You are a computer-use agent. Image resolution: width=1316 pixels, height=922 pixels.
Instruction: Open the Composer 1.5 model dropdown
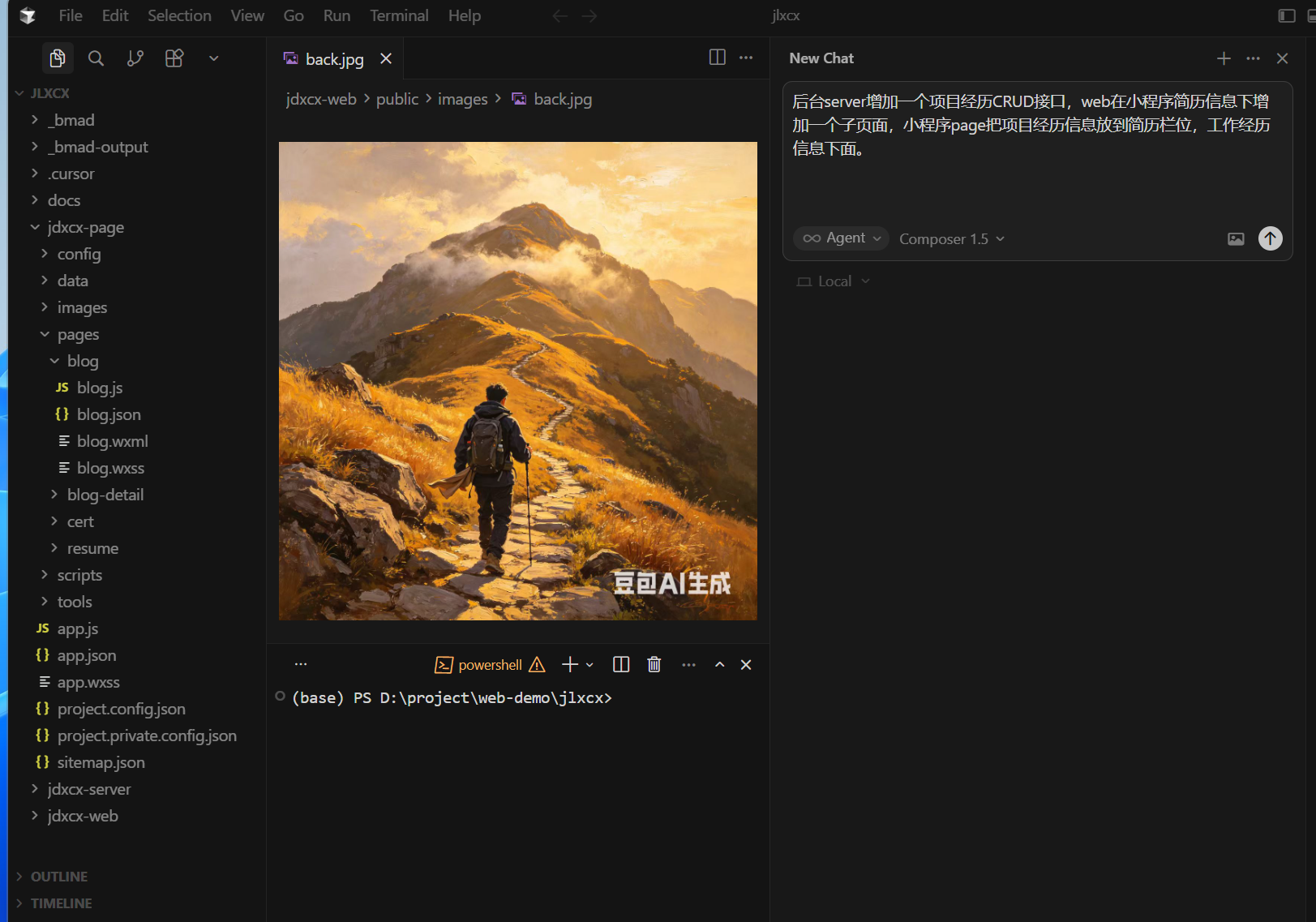[952, 239]
